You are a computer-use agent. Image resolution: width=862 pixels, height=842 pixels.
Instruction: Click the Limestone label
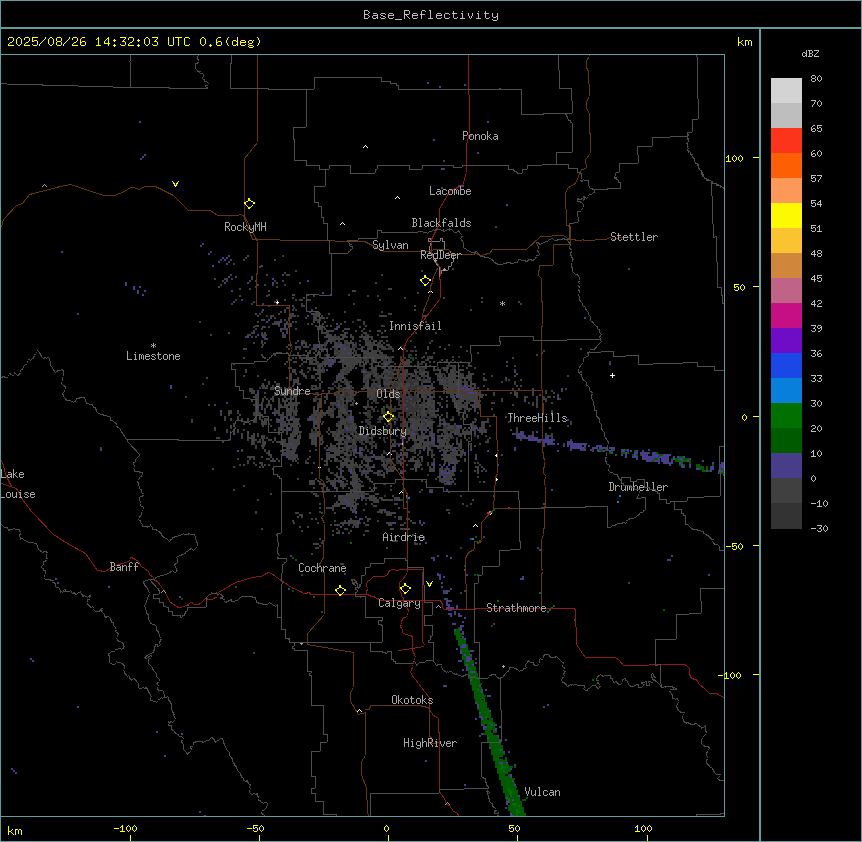click(153, 356)
